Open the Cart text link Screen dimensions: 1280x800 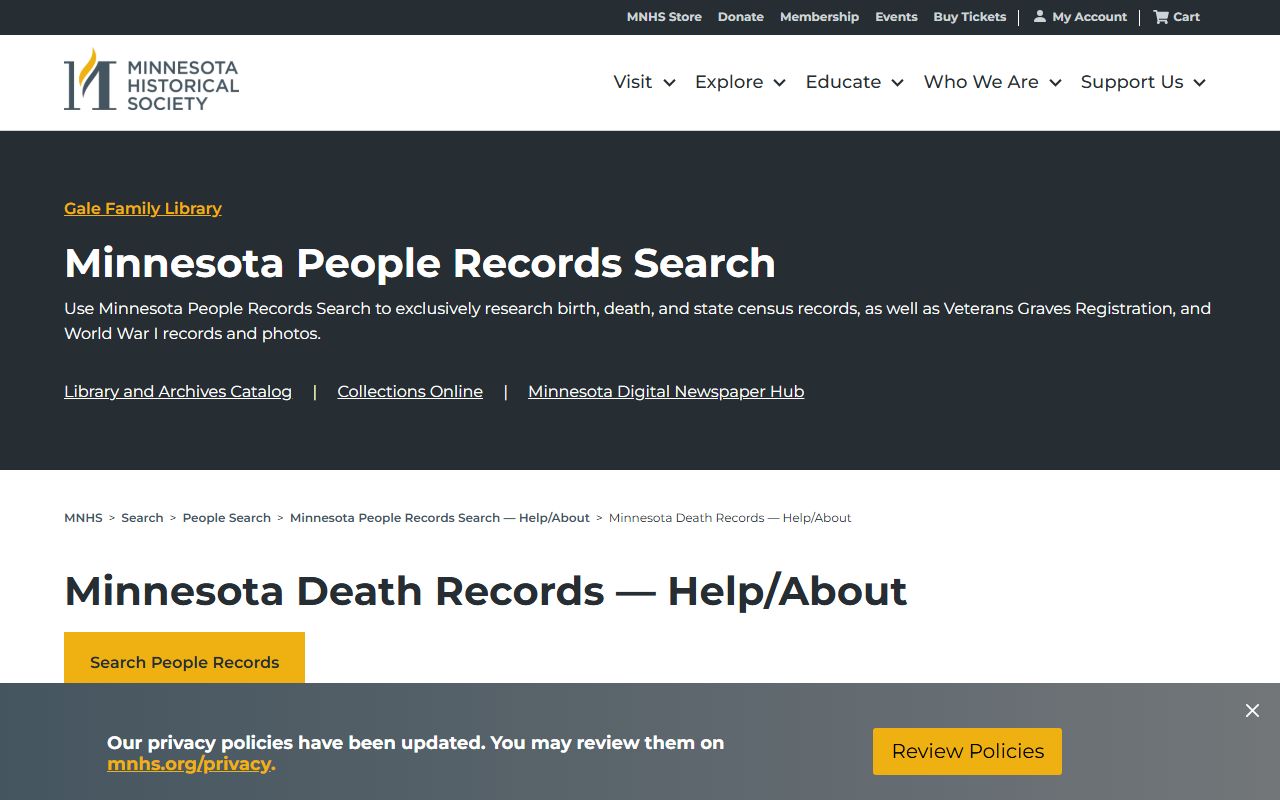pos(1186,17)
